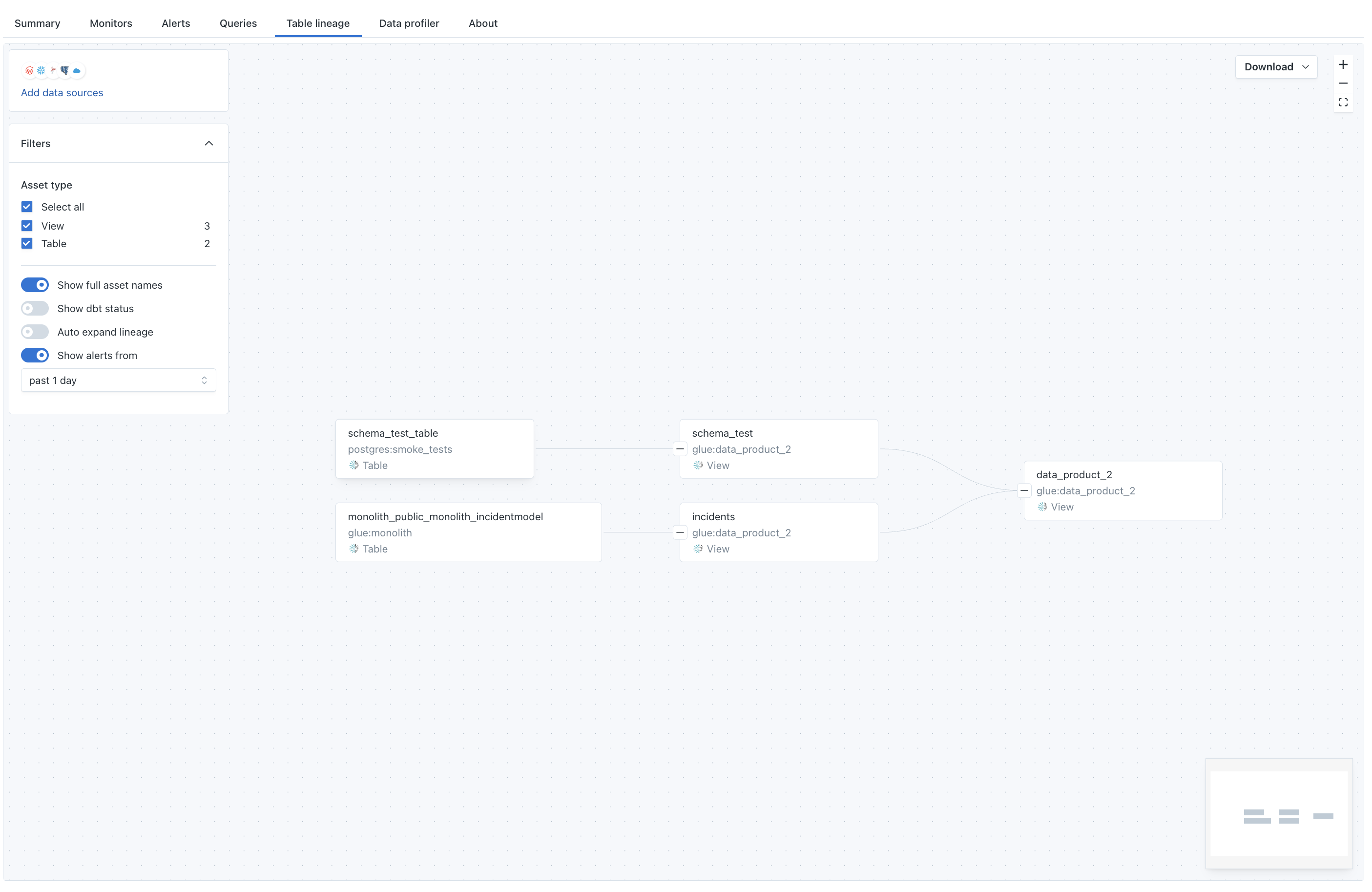Viewport: 1372px width, 892px height.
Task: Click the Databricks data source icon
Action: [29, 70]
